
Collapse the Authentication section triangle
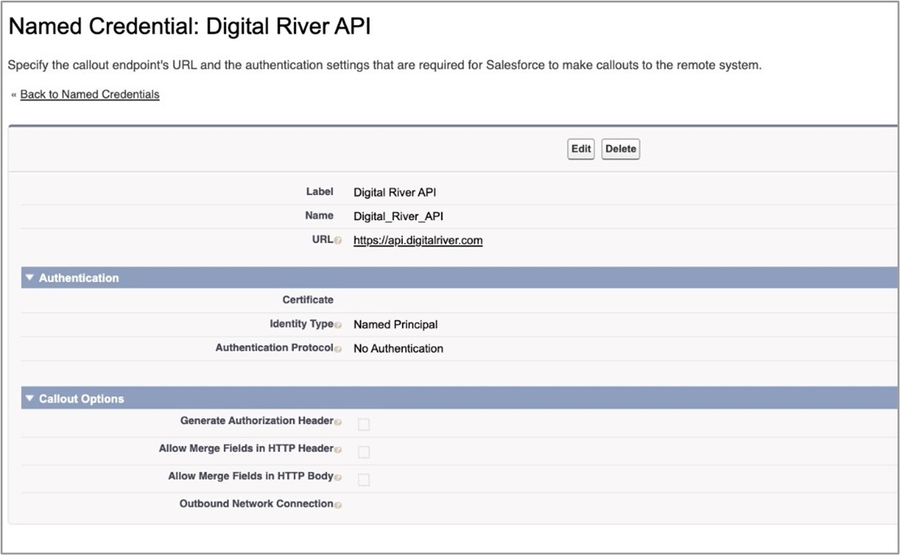click(30, 278)
